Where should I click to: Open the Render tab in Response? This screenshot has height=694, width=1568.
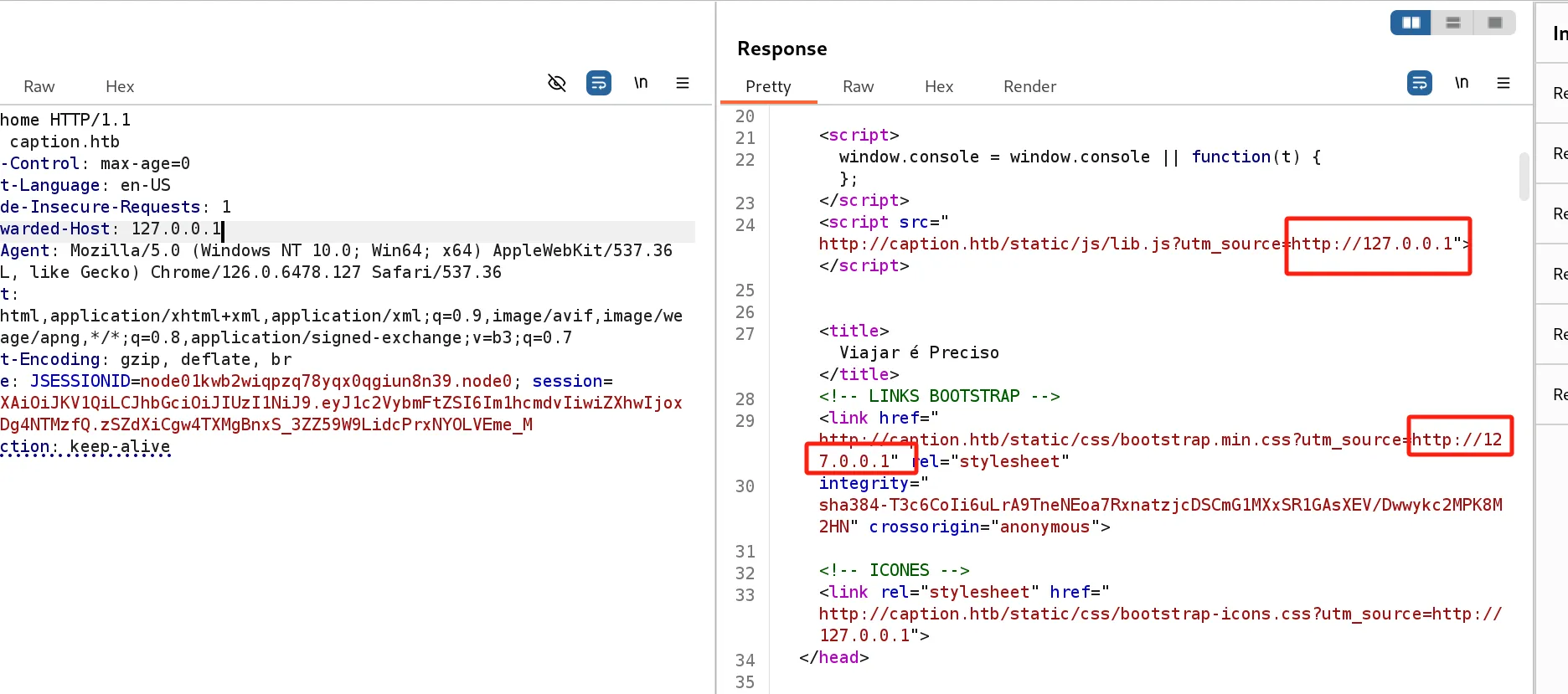tap(1030, 87)
